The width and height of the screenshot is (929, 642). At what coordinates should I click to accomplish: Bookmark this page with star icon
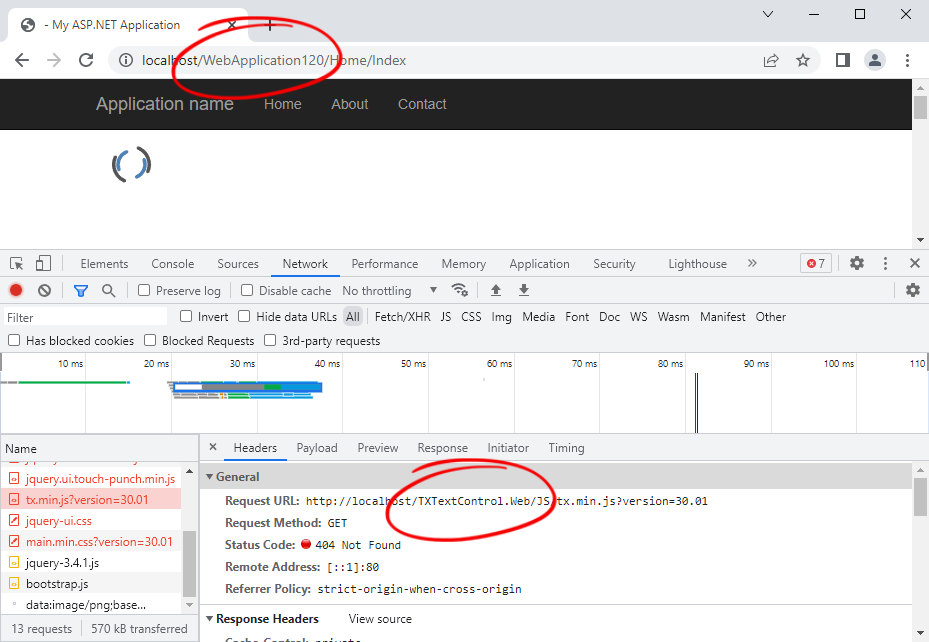pos(803,60)
